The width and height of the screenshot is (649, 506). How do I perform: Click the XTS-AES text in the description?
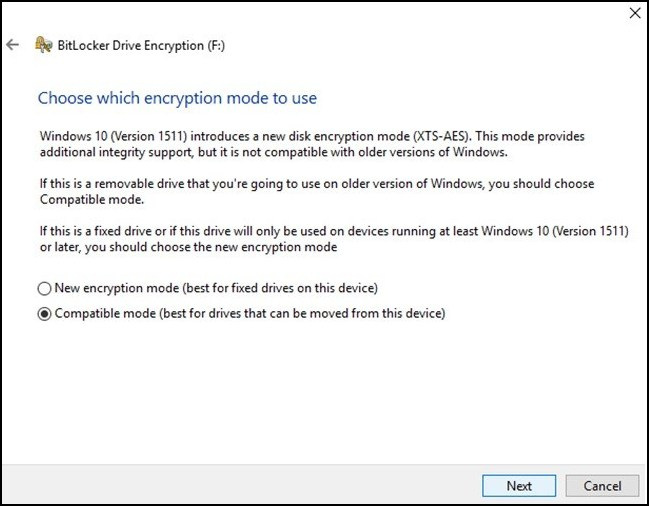[442, 136]
